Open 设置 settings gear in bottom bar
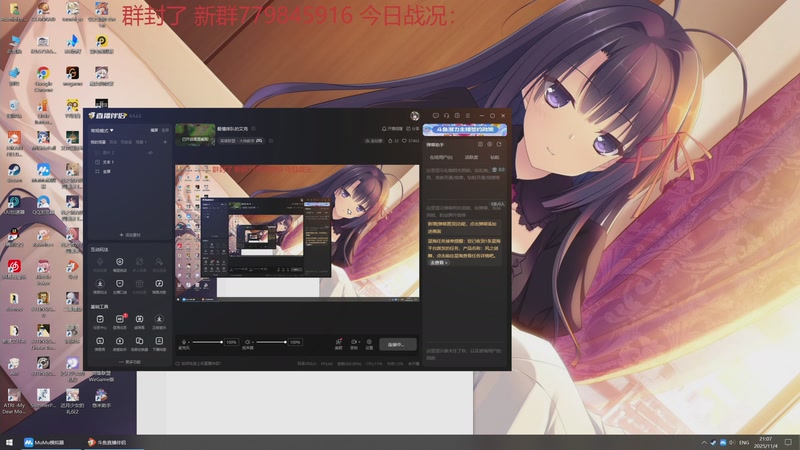Viewport: 800px width, 450px height. (369, 343)
